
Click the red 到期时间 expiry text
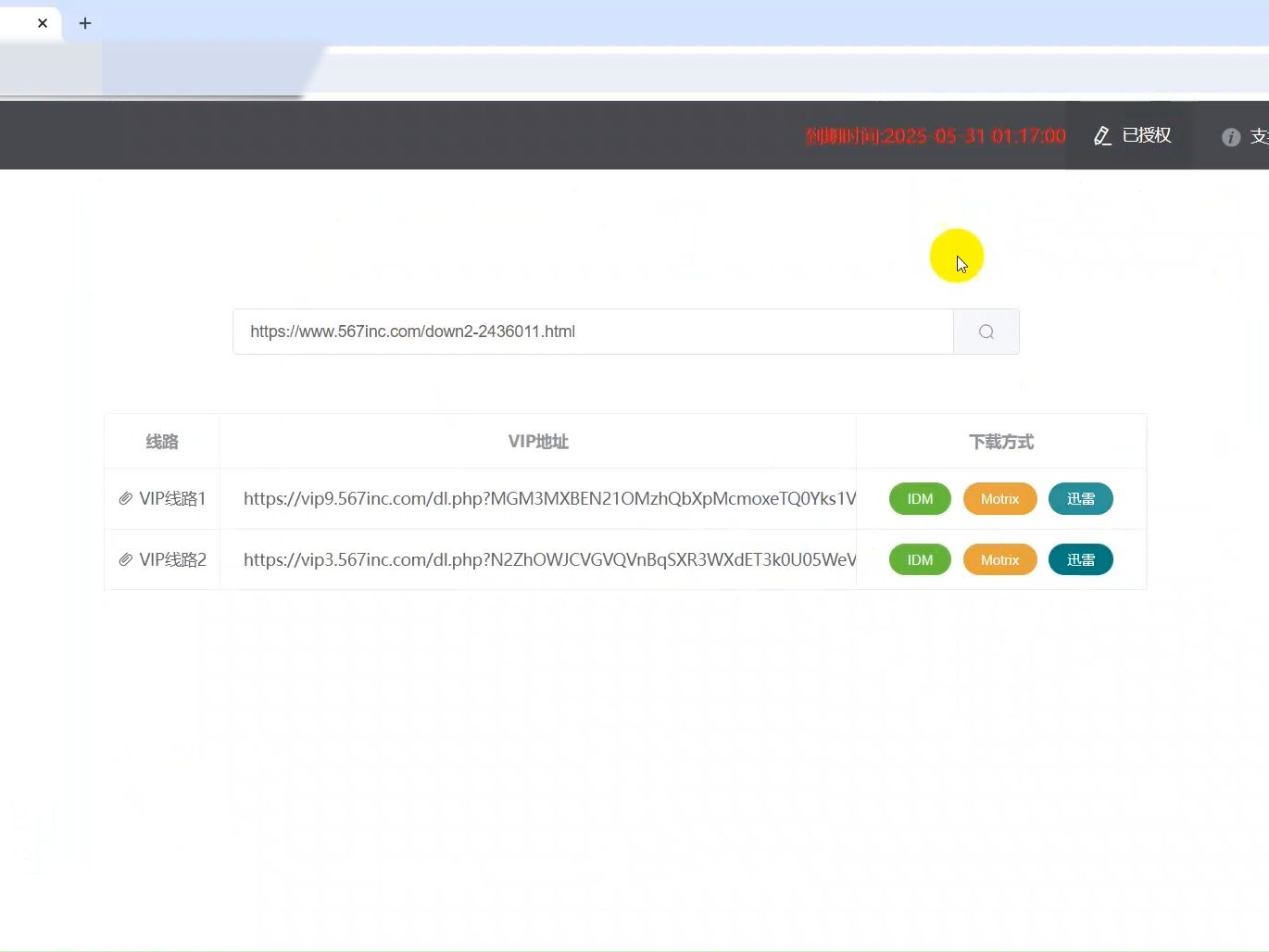click(936, 136)
